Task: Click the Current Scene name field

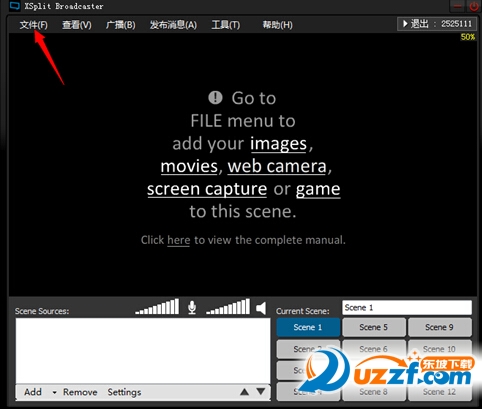Action: tap(407, 307)
